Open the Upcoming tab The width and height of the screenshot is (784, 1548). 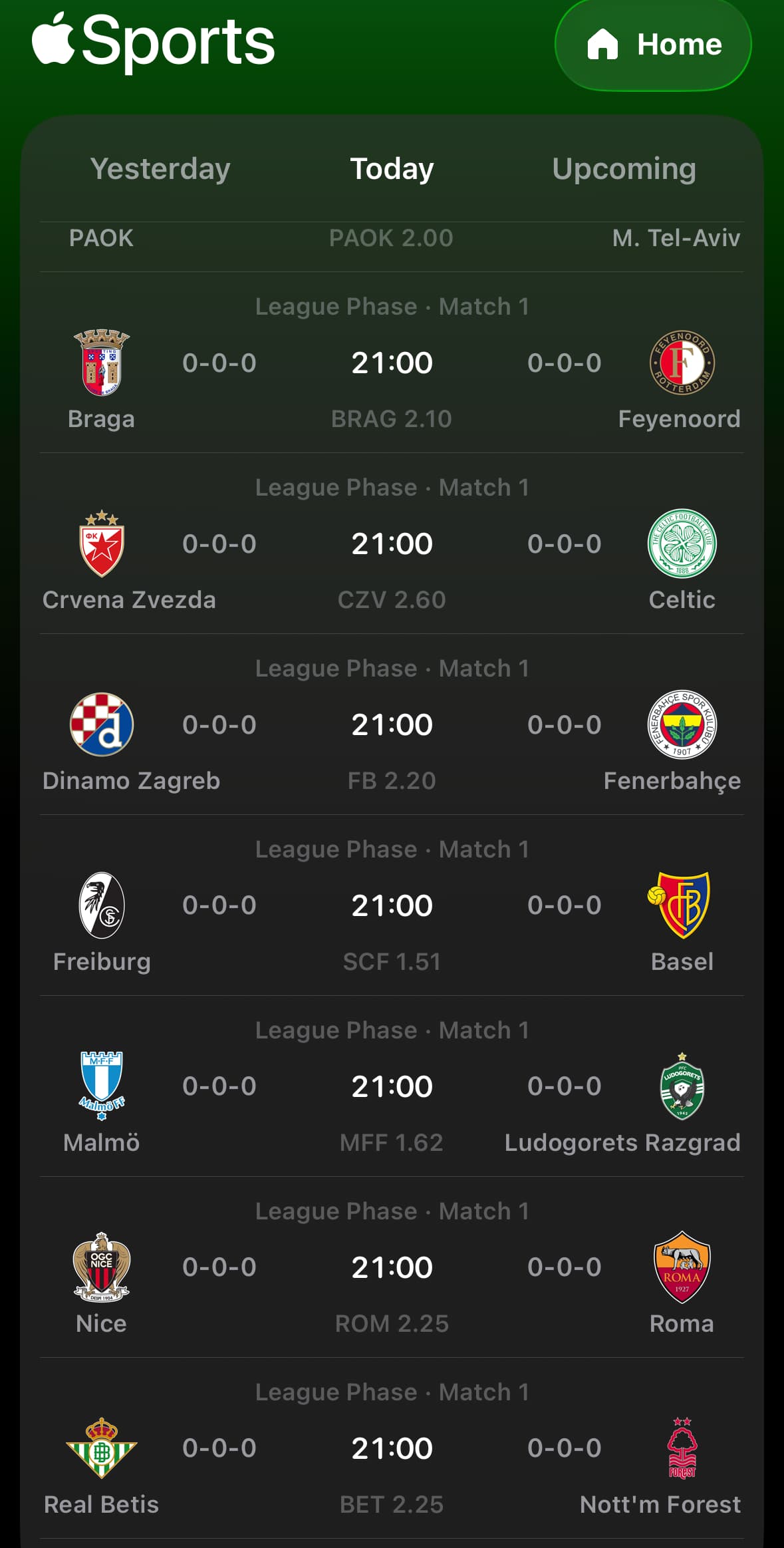tap(624, 169)
